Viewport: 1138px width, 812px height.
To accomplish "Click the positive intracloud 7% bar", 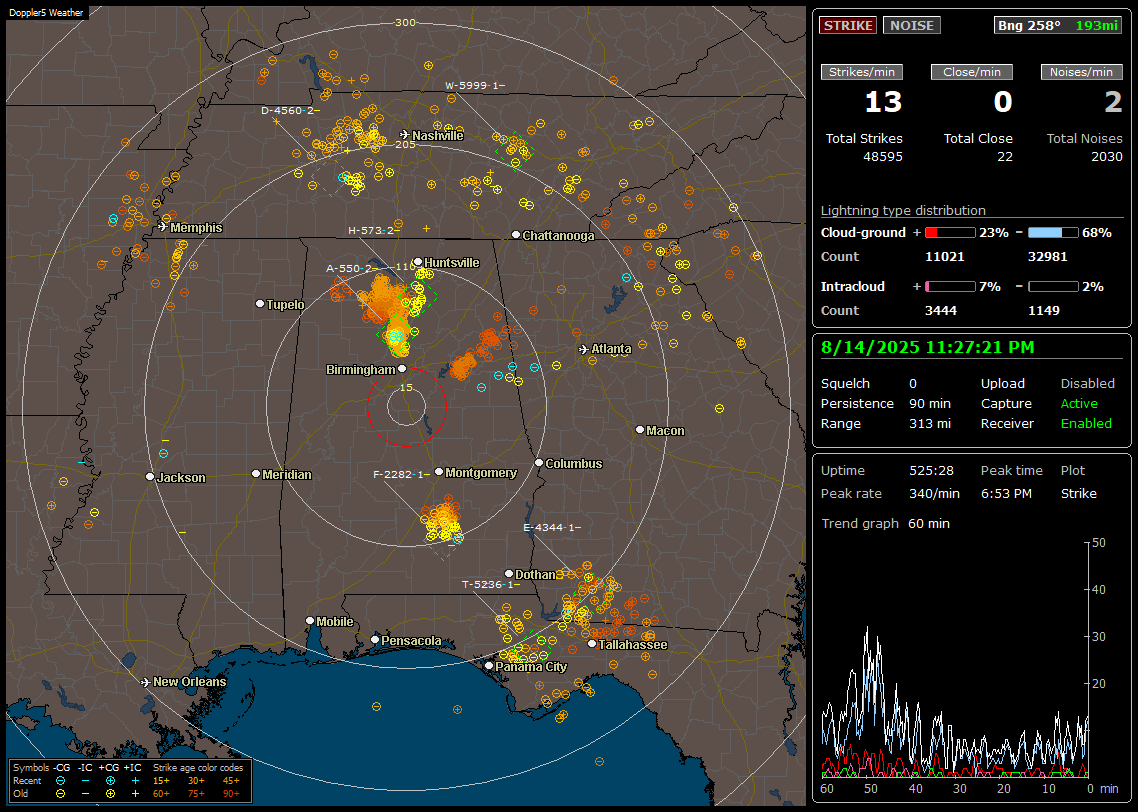I will pyautogui.click(x=950, y=287).
